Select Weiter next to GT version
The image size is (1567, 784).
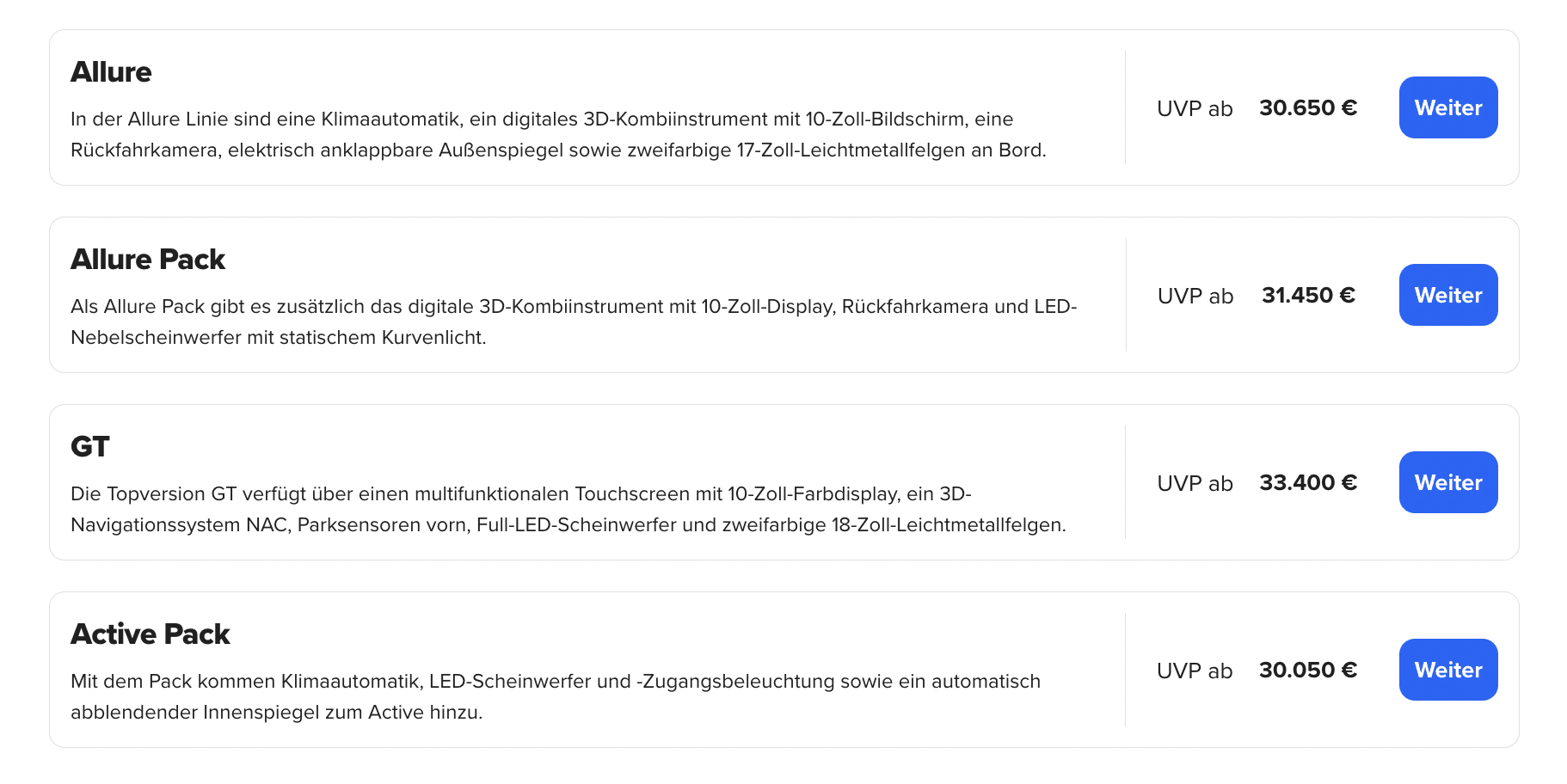[x=1448, y=482]
